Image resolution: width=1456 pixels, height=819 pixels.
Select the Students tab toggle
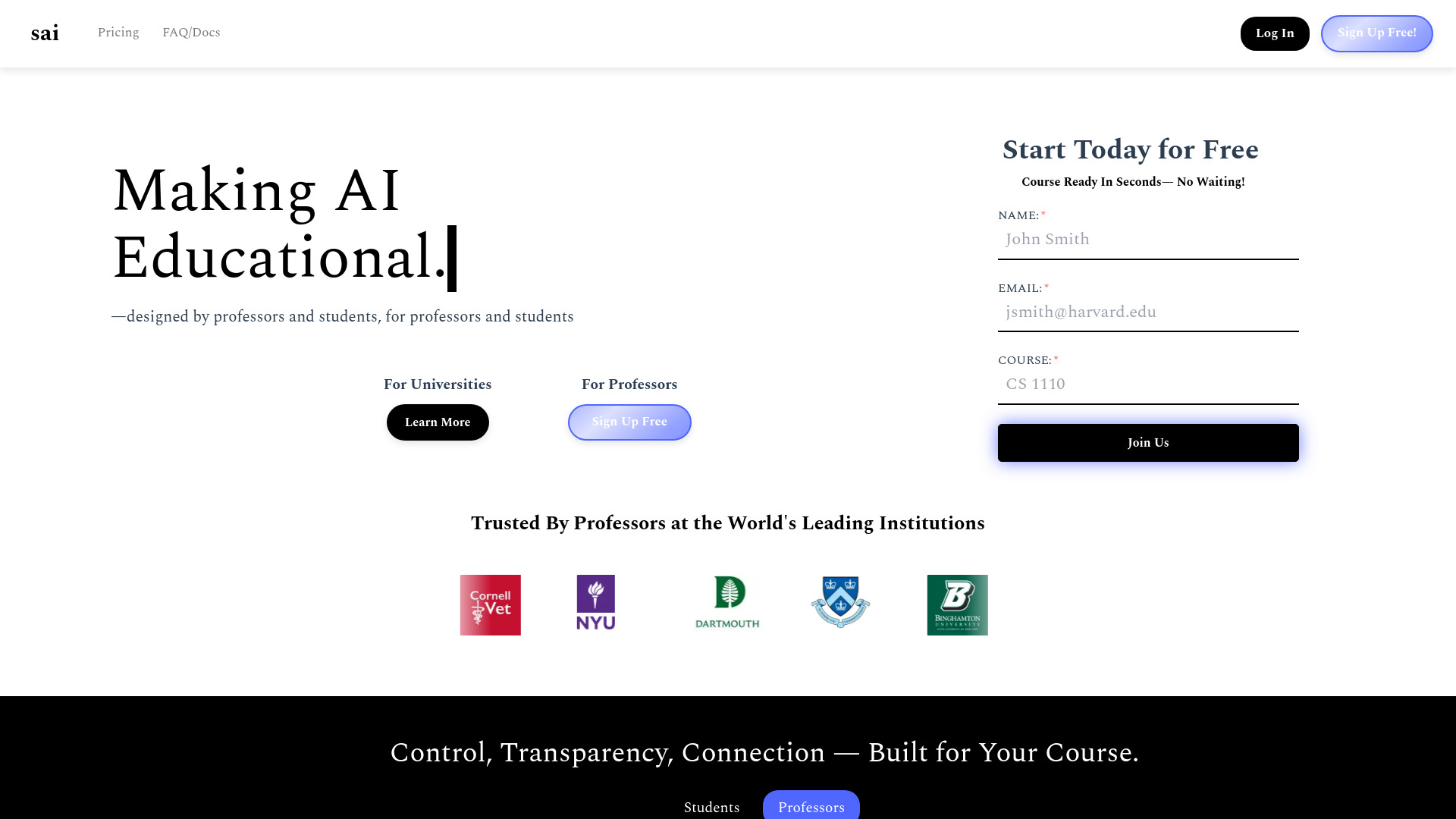(712, 807)
